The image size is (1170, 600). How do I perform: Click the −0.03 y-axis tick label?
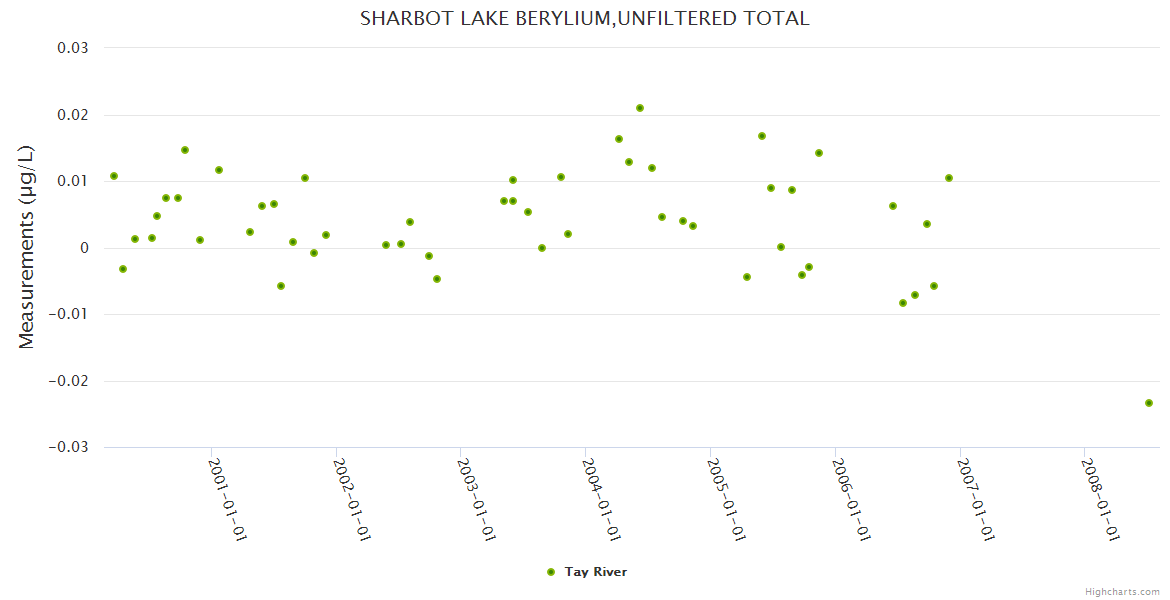(67, 447)
